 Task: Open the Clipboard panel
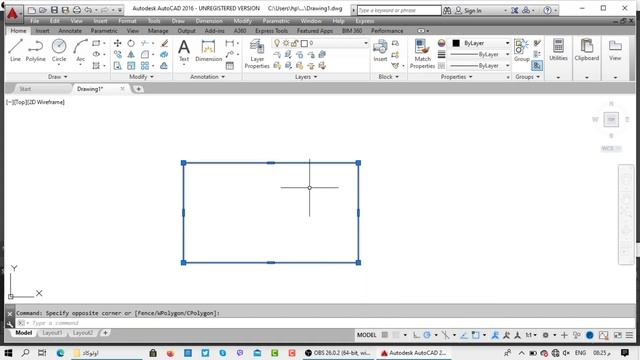pyautogui.click(x=587, y=50)
